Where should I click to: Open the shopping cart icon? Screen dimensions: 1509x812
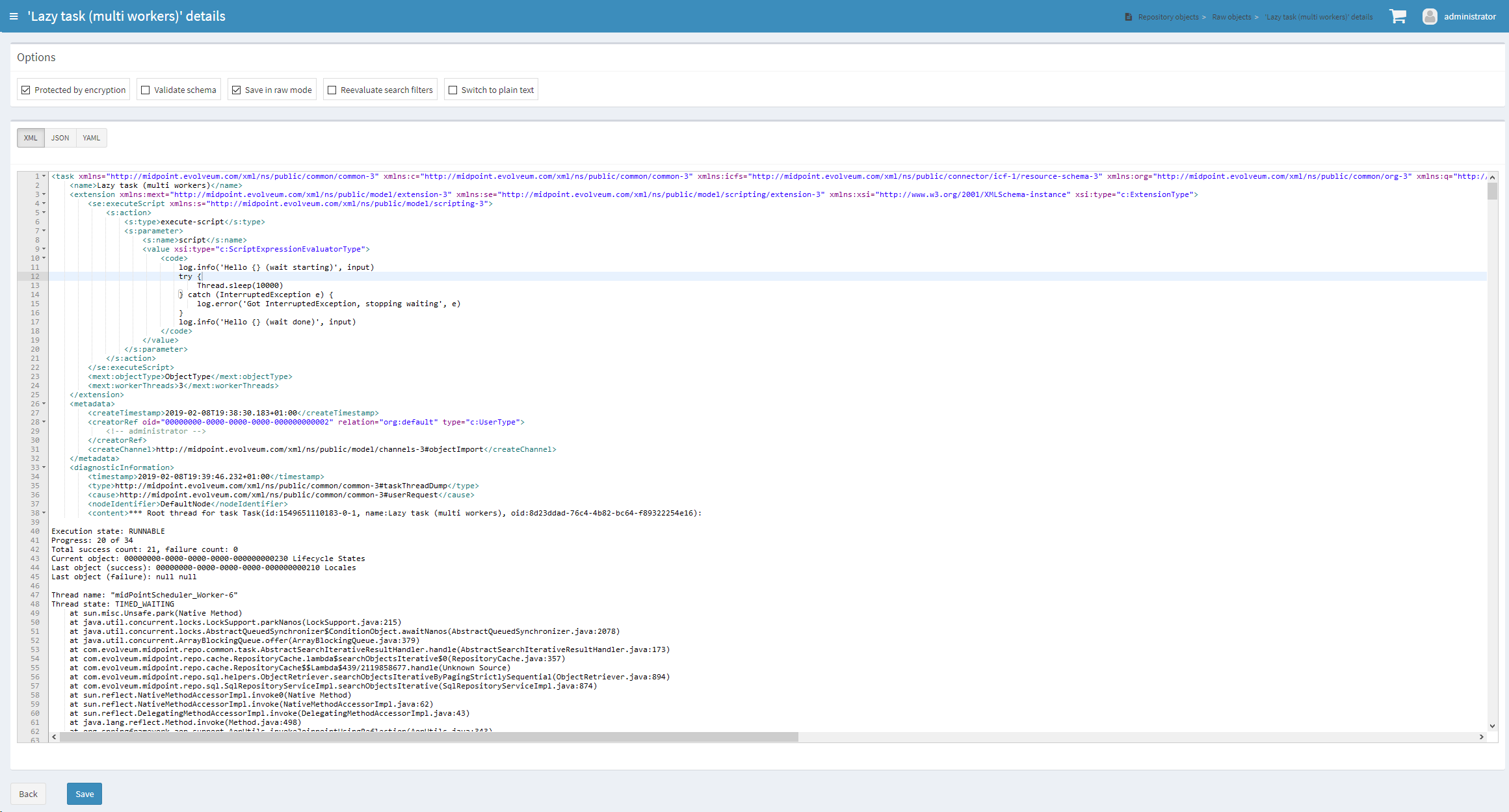click(x=1398, y=16)
